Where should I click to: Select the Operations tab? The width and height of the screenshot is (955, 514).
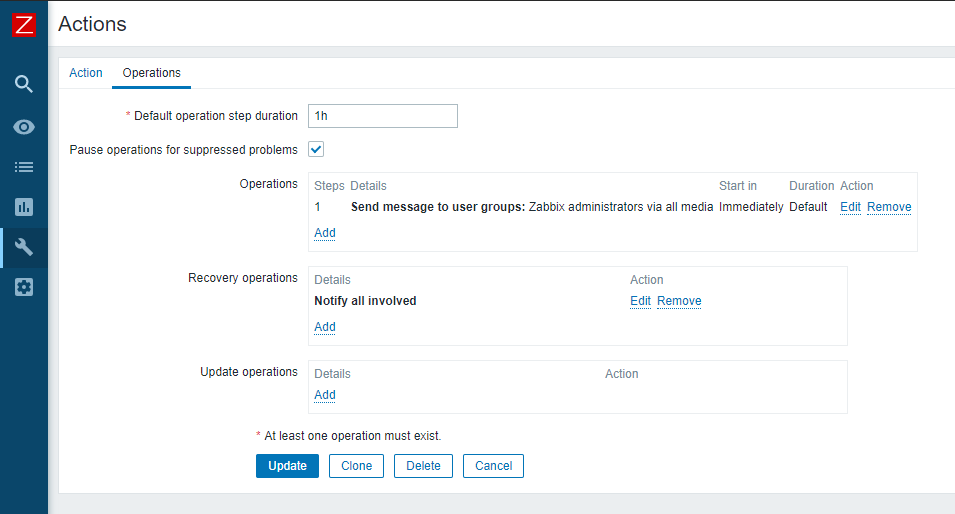click(x=151, y=73)
